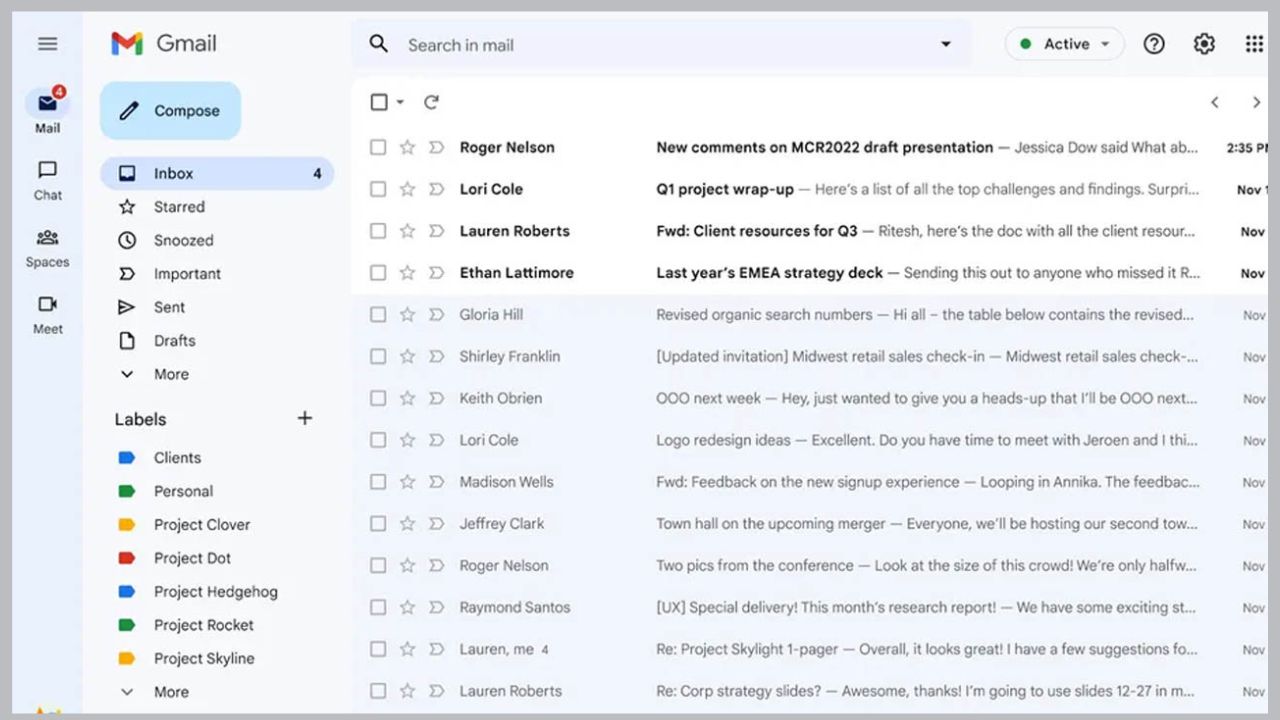Star the Ethan Lattimore email

(x=407, y=273)
